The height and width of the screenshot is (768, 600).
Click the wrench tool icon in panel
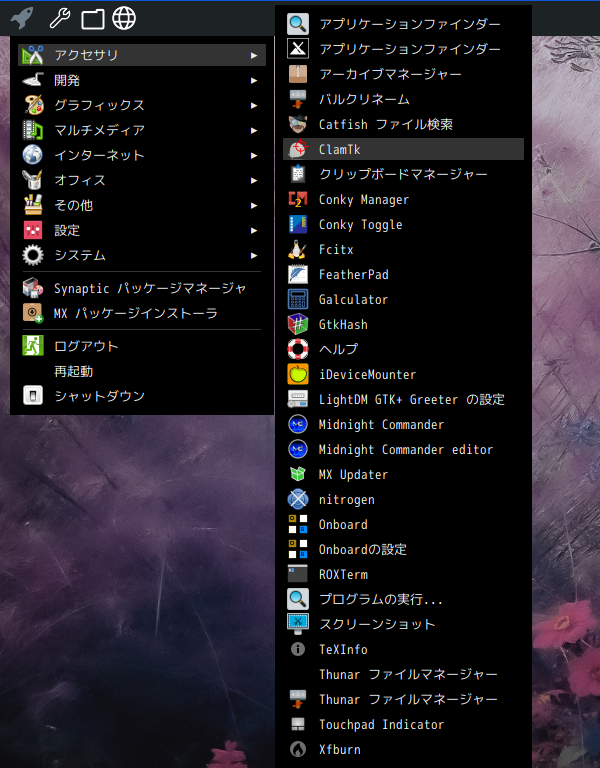point(60,19)
